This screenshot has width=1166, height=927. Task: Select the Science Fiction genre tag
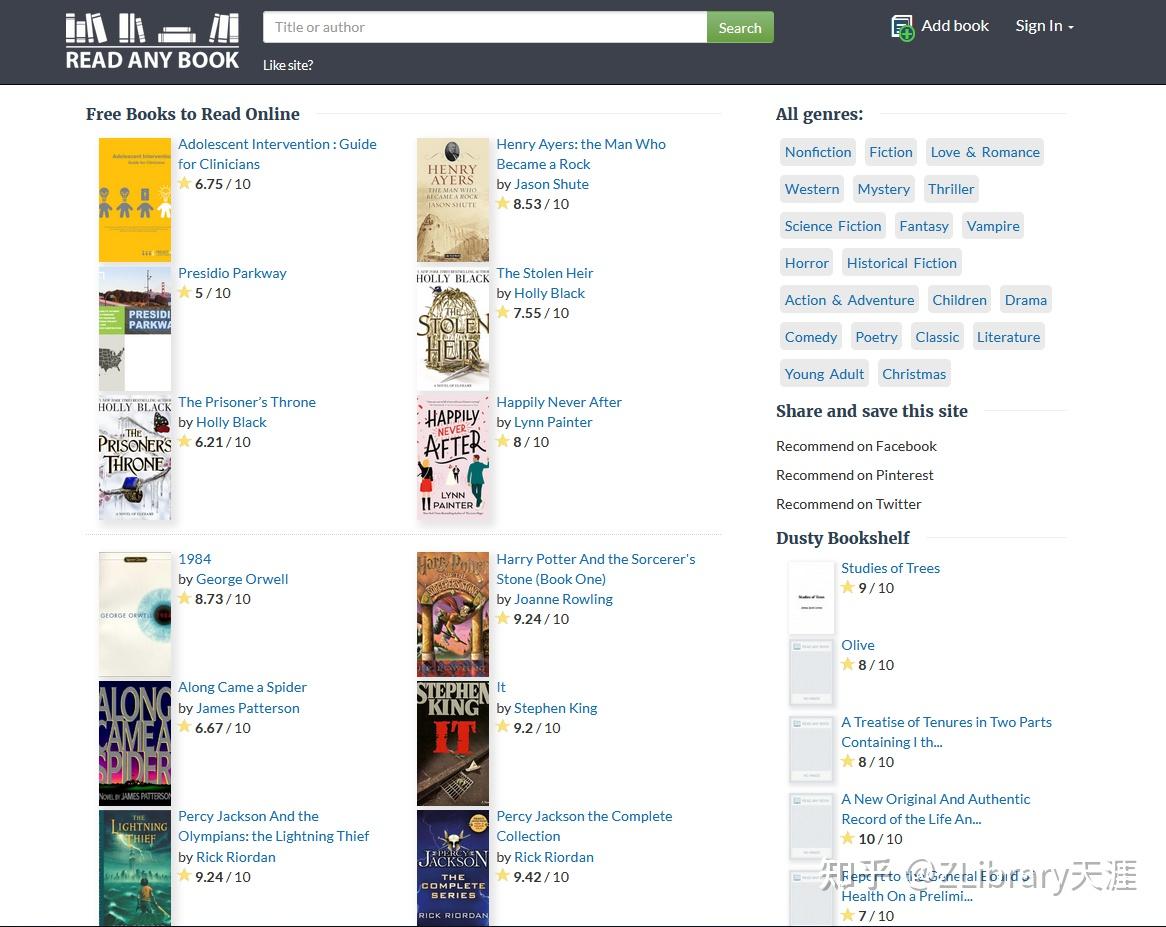tap(833, 226)
